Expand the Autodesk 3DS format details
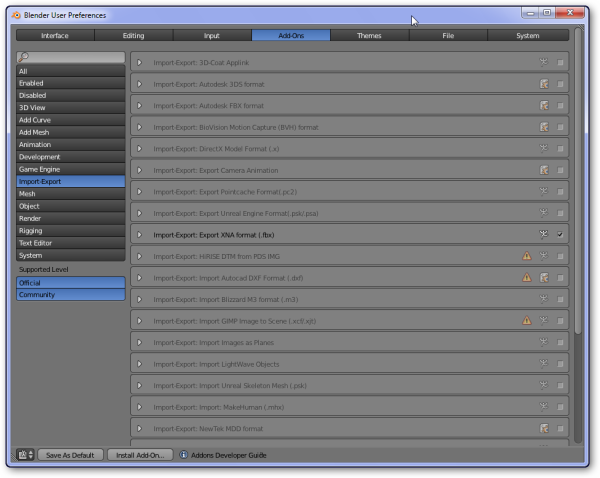600x478 pixels. (x=140, y=84)
